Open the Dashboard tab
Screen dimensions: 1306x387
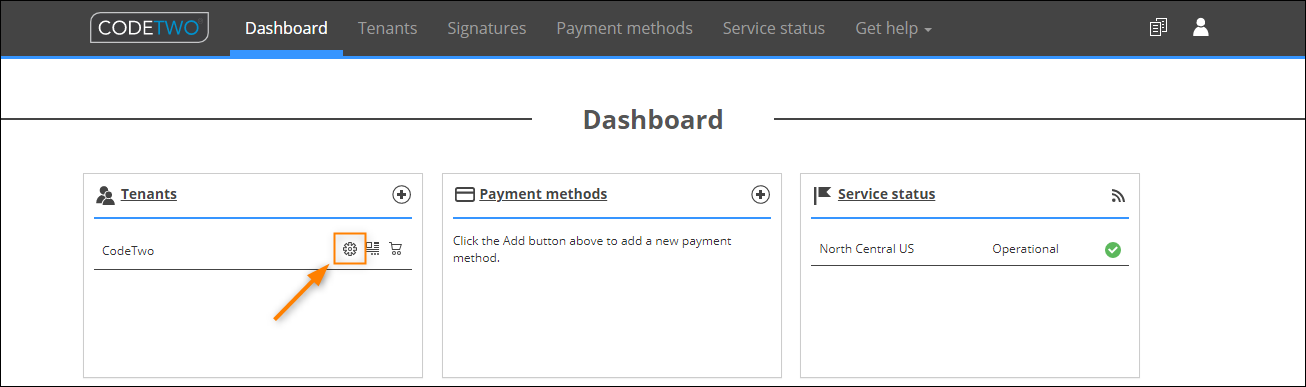pos(286,28)
